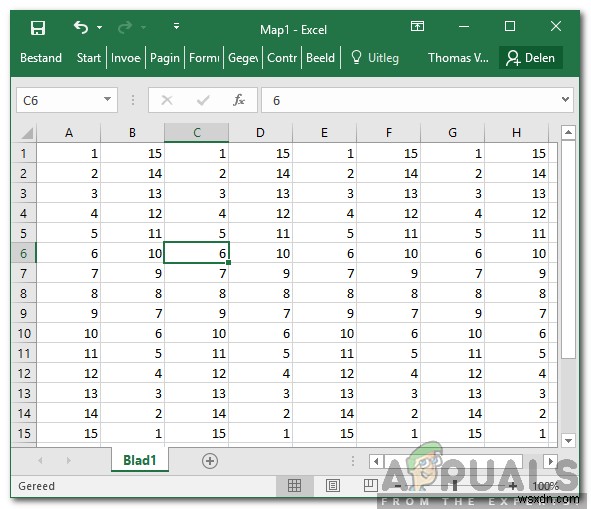The height and width of the screenshot is (509, 591).
Task: Select all cells with corner triangle
Action: (26, 133)
